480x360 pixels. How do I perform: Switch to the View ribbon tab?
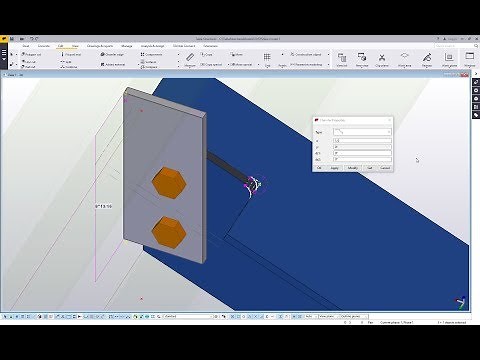click(75, 46)
